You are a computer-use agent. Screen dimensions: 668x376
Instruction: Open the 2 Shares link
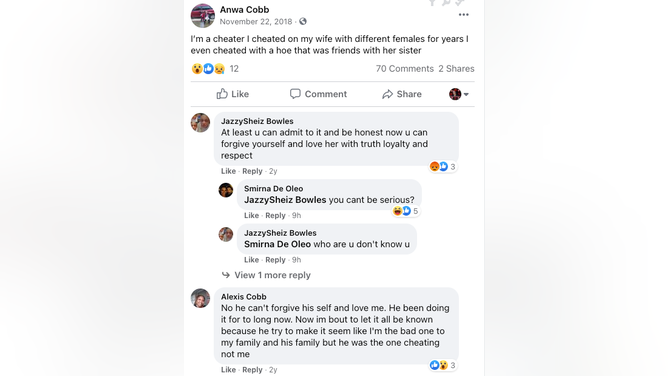[456, 69]
